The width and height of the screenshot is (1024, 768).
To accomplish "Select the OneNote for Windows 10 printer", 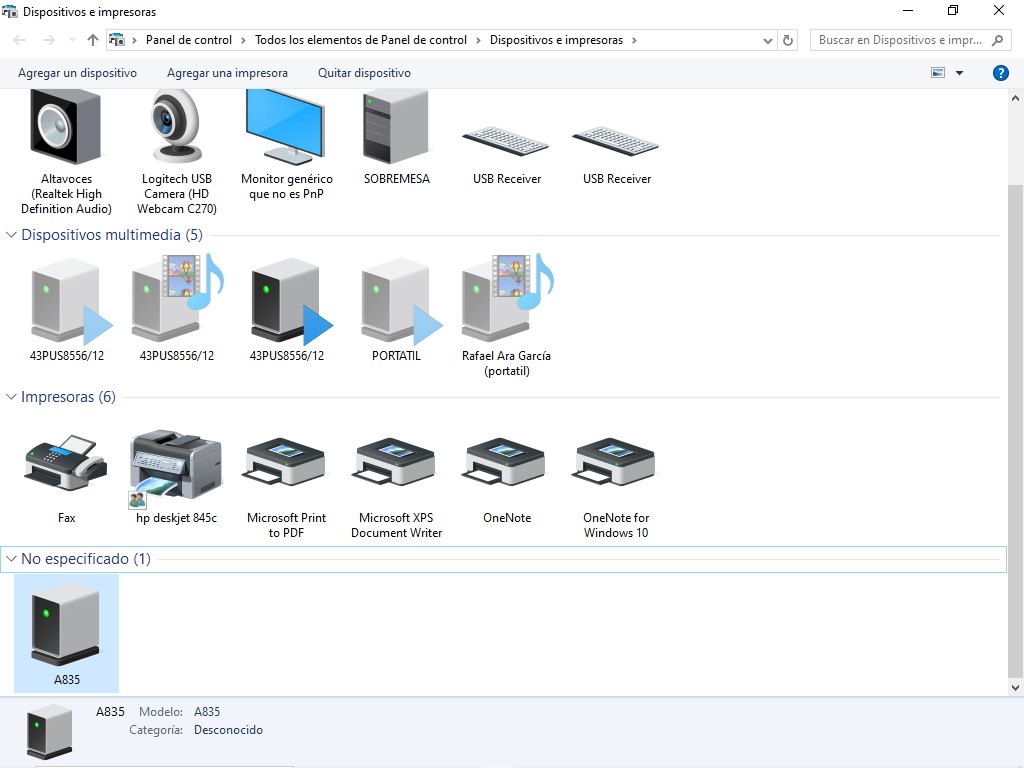I will 616,462.
